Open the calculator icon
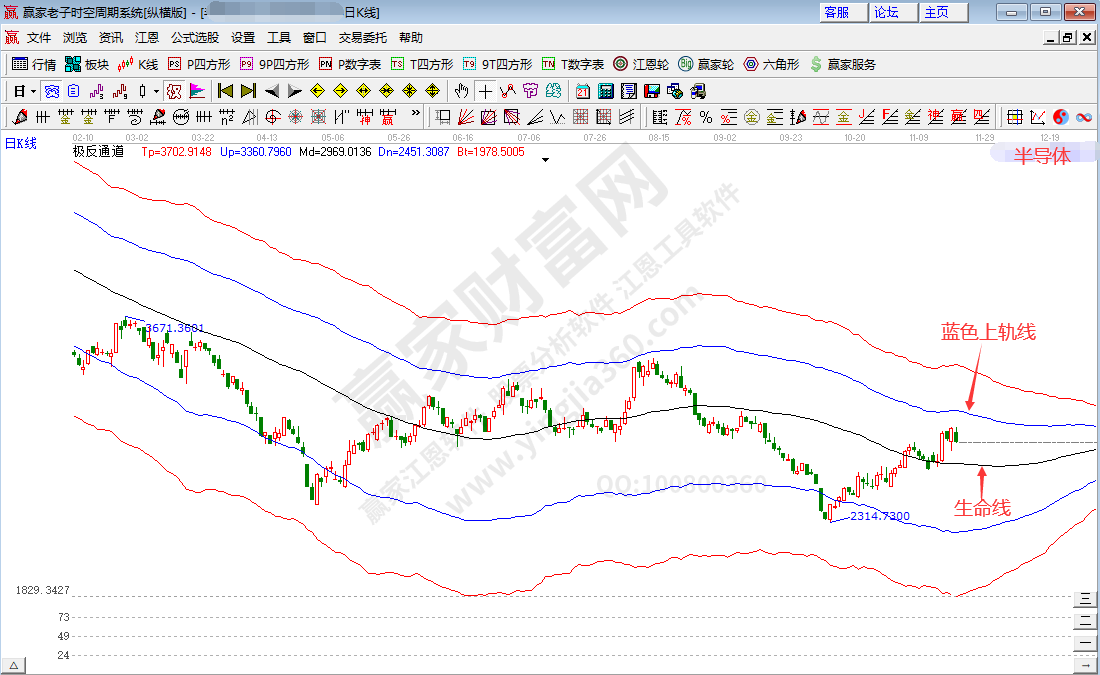The width and height of the screenshot is (1100, 675). point(605,91)
